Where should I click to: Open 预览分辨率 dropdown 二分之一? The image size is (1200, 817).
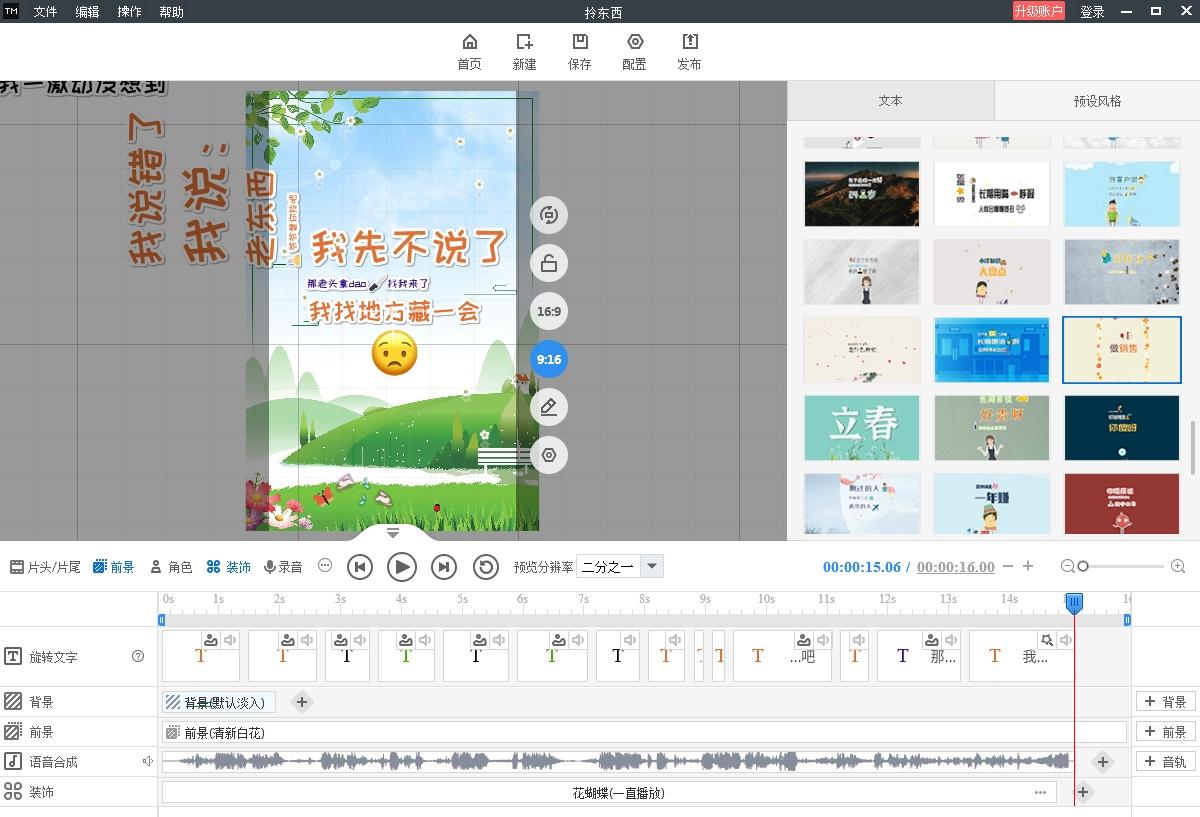621,567
